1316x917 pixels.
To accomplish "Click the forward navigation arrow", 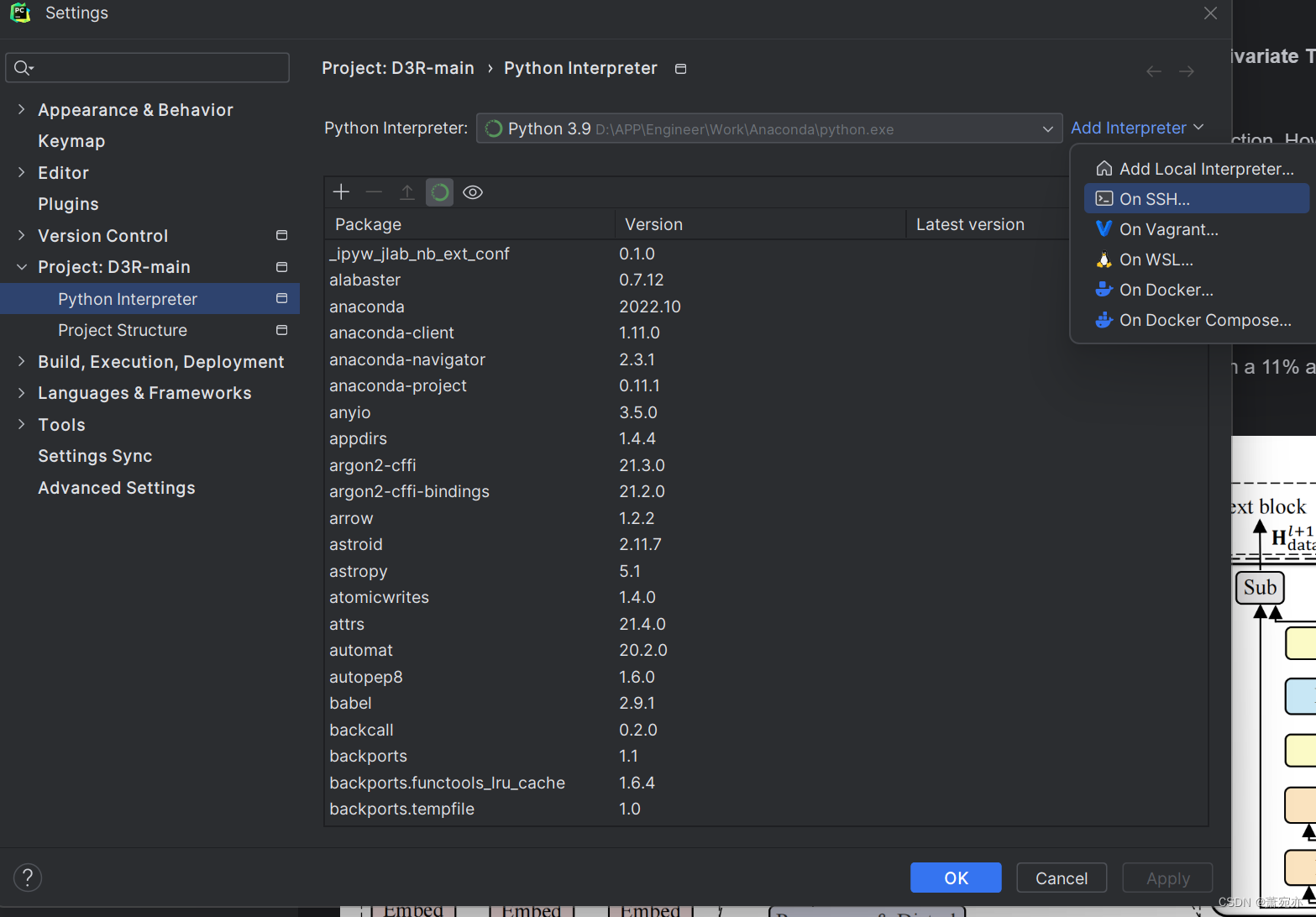I will pos(1187,71).
